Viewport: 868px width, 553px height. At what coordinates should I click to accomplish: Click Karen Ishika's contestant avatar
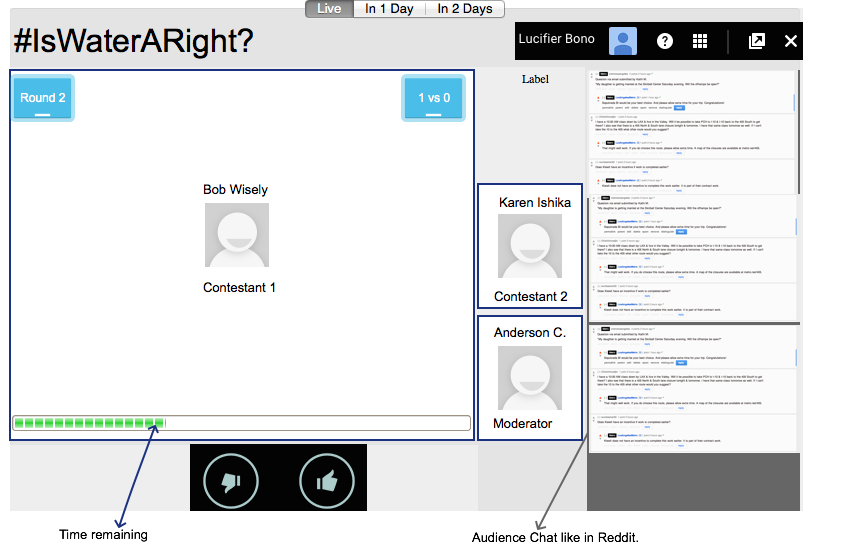click(529, 246)
